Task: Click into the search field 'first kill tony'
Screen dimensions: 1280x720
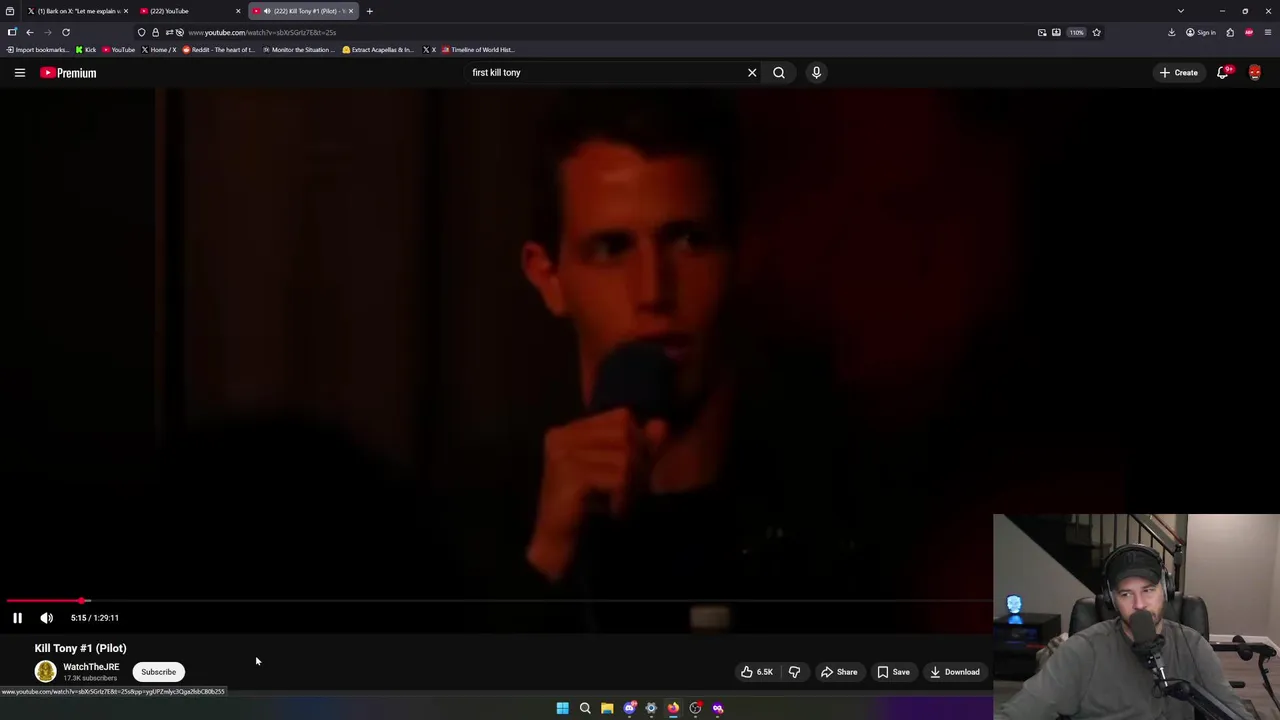Action: click(605, 72)
